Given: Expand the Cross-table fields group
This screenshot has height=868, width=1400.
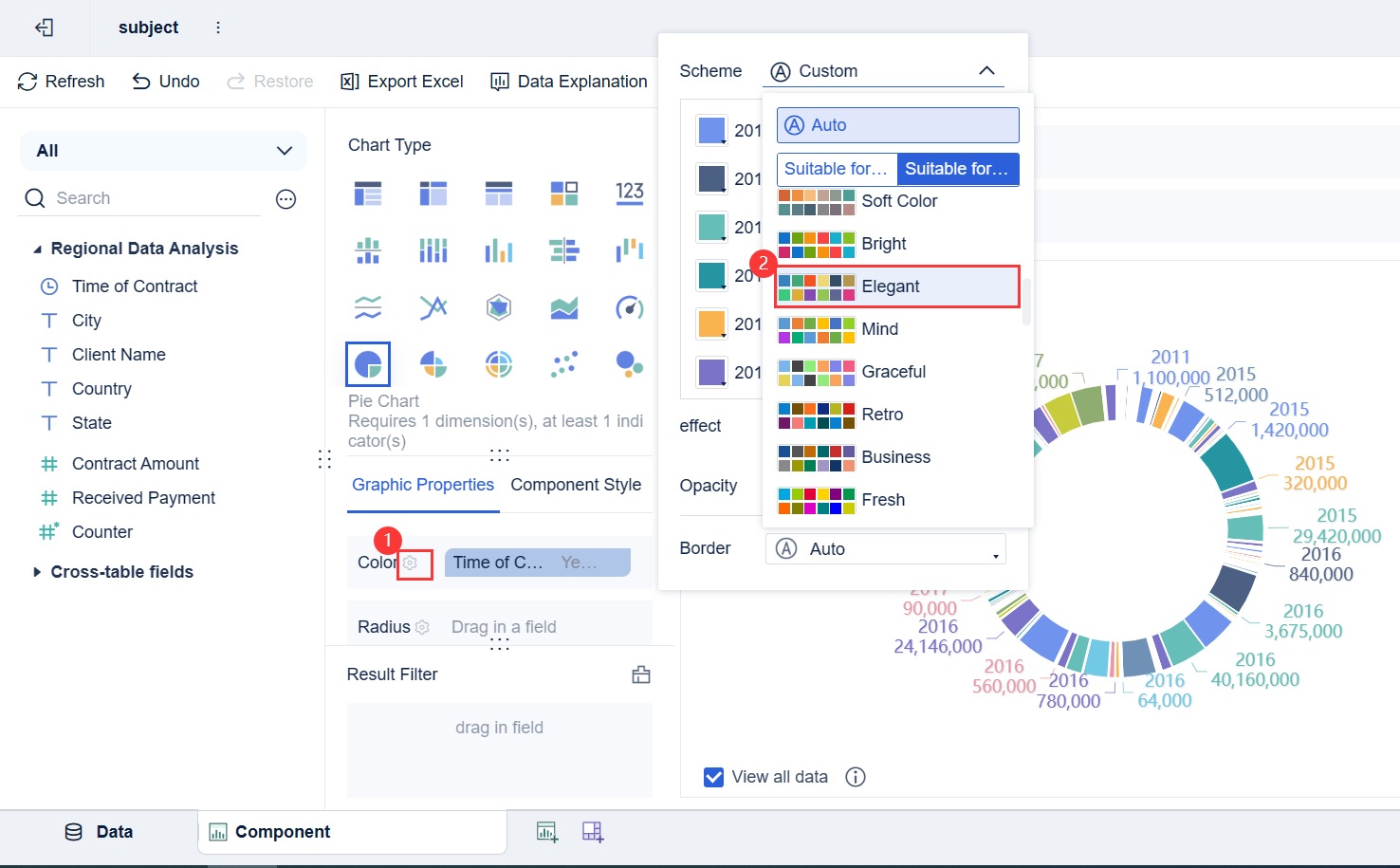Looking at the screenshot, I should 37,572.
